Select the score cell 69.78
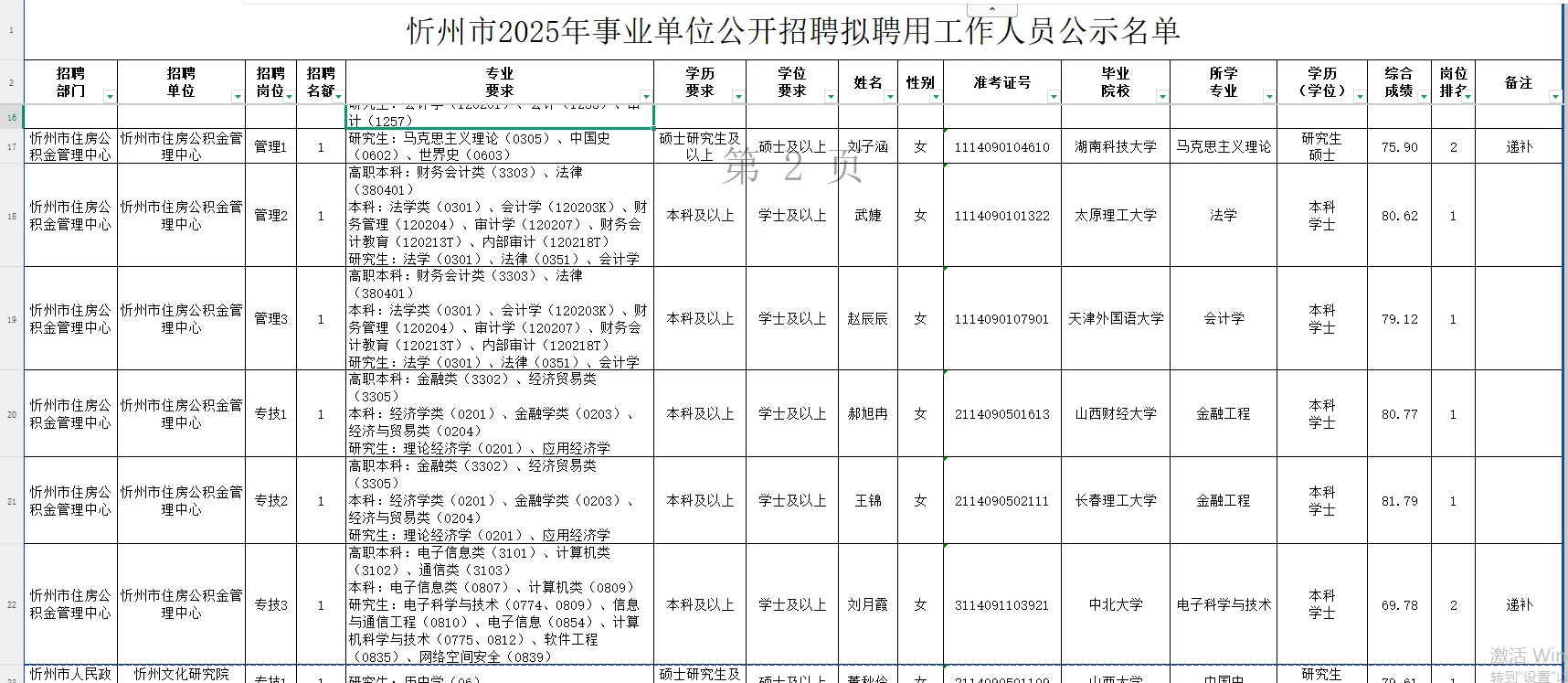The width and height of the screenshot is (1568, 683). 1399,604
